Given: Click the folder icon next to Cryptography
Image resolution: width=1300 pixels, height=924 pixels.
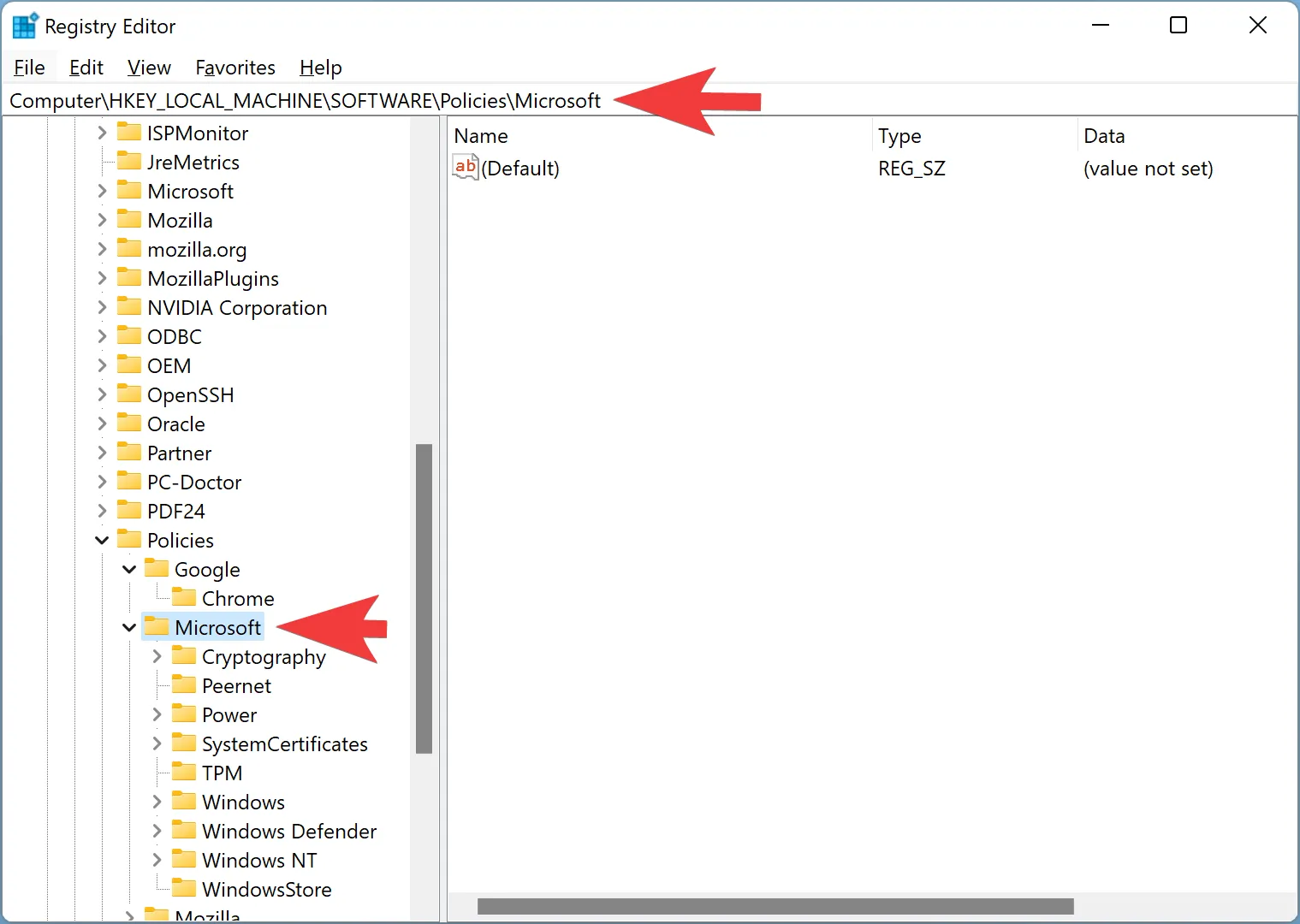Looking at the screenshot, I should [184, 656].
